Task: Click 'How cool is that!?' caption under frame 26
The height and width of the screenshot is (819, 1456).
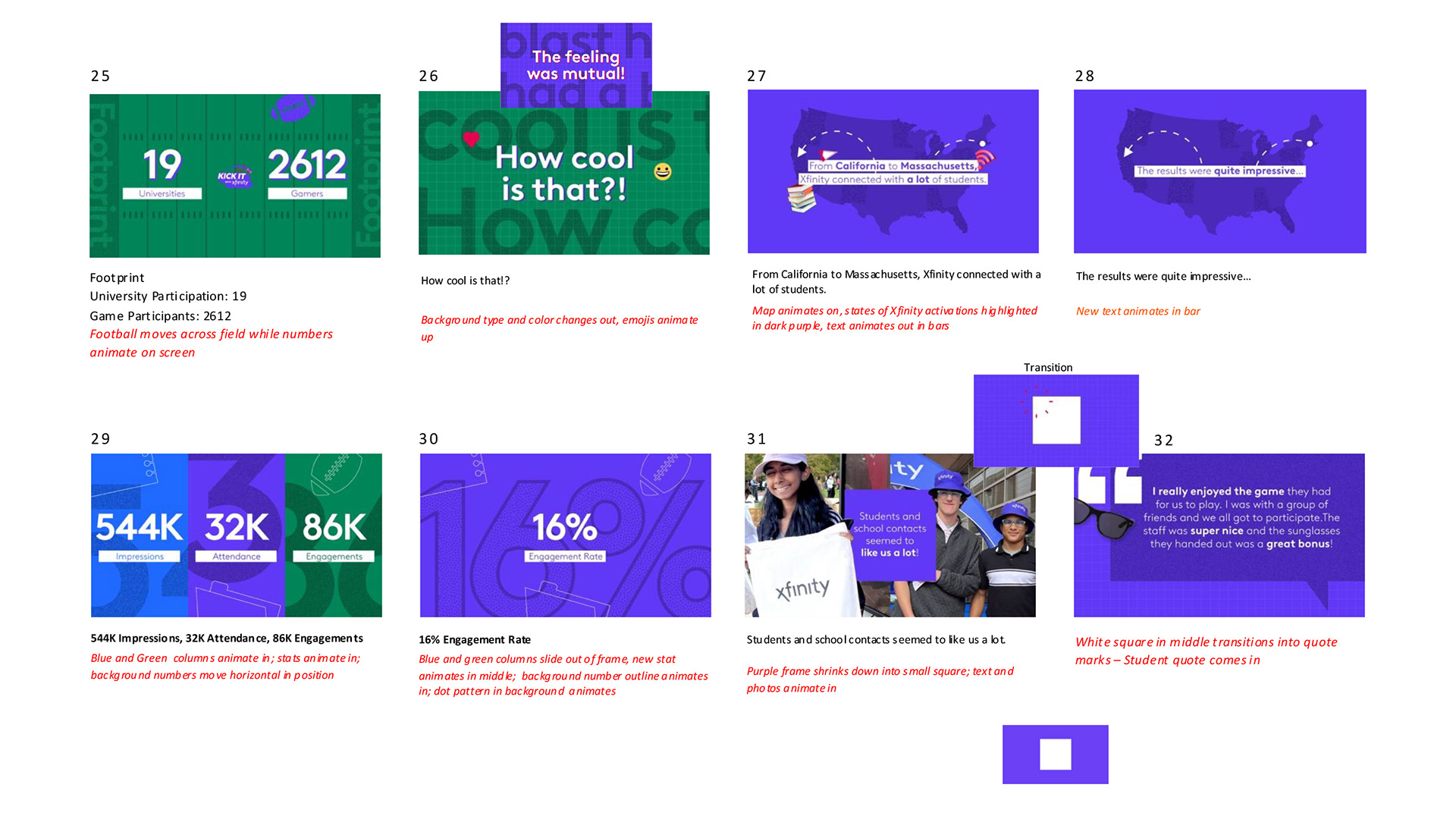Action: [465, 281]
